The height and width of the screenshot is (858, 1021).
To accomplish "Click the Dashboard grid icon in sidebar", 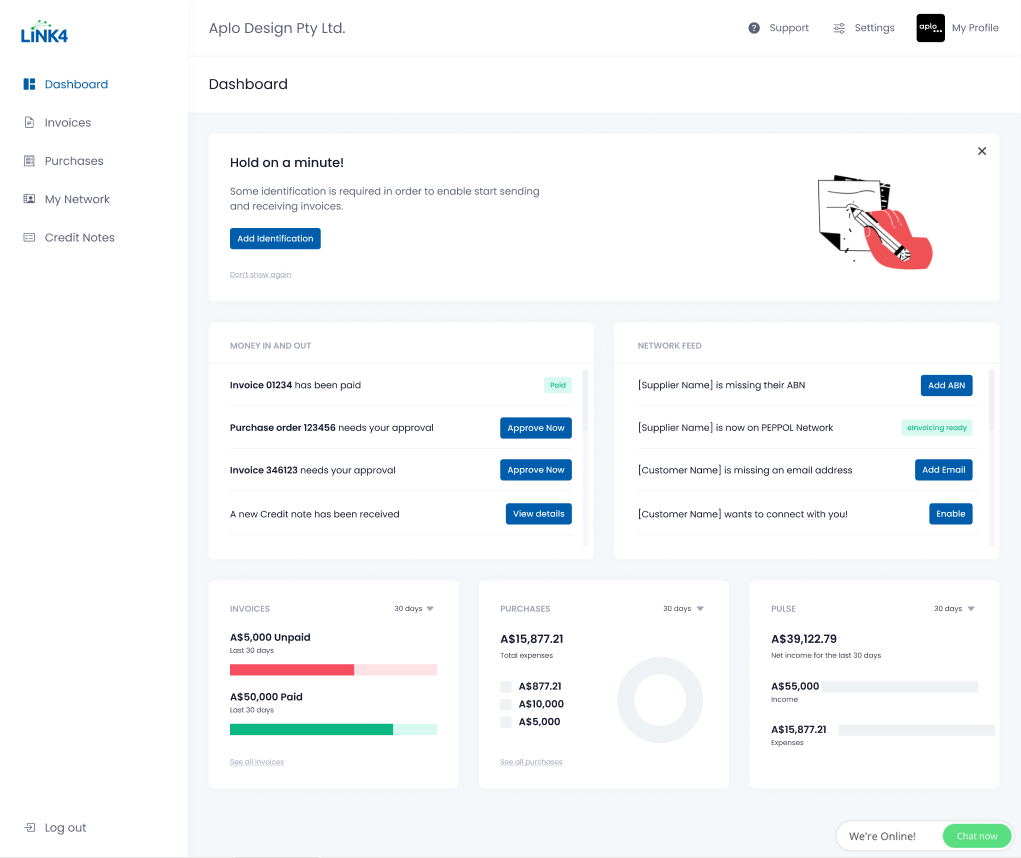I will [29, 84].
